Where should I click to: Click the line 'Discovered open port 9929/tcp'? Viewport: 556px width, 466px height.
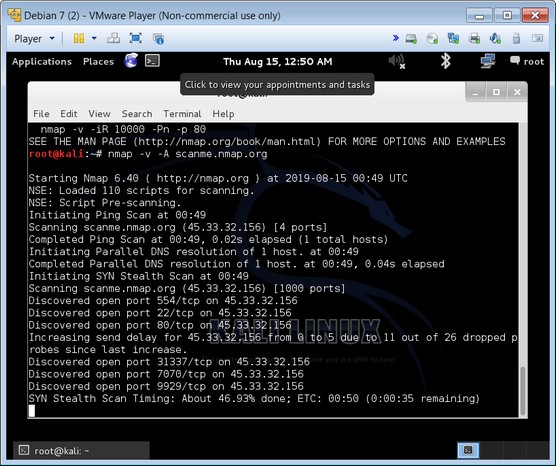point(166,386)
